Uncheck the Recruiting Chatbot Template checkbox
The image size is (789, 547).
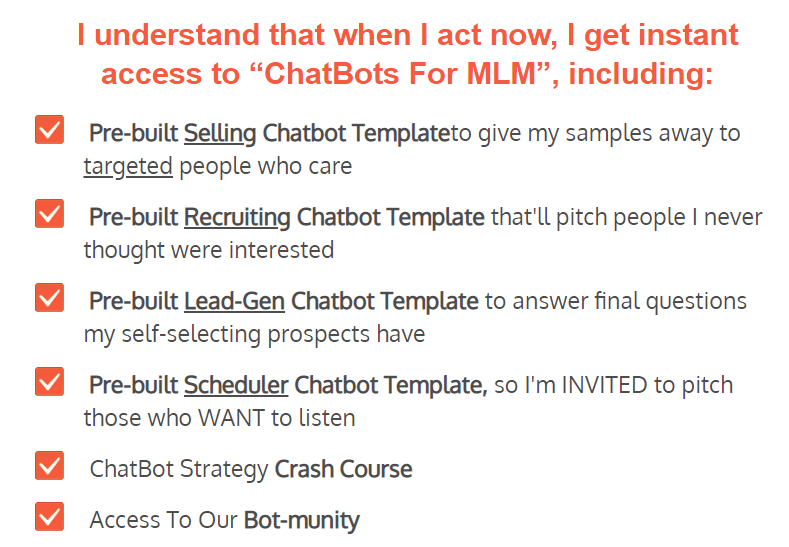[x=49, y=214]
